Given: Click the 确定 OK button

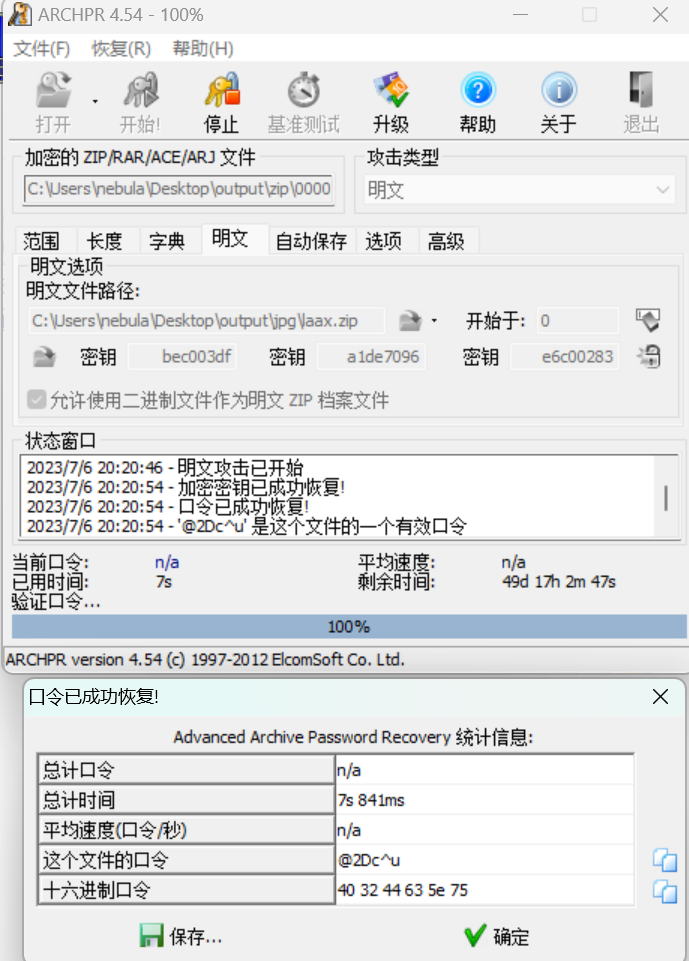Looking at the screenshot, I should click(497, 936).
